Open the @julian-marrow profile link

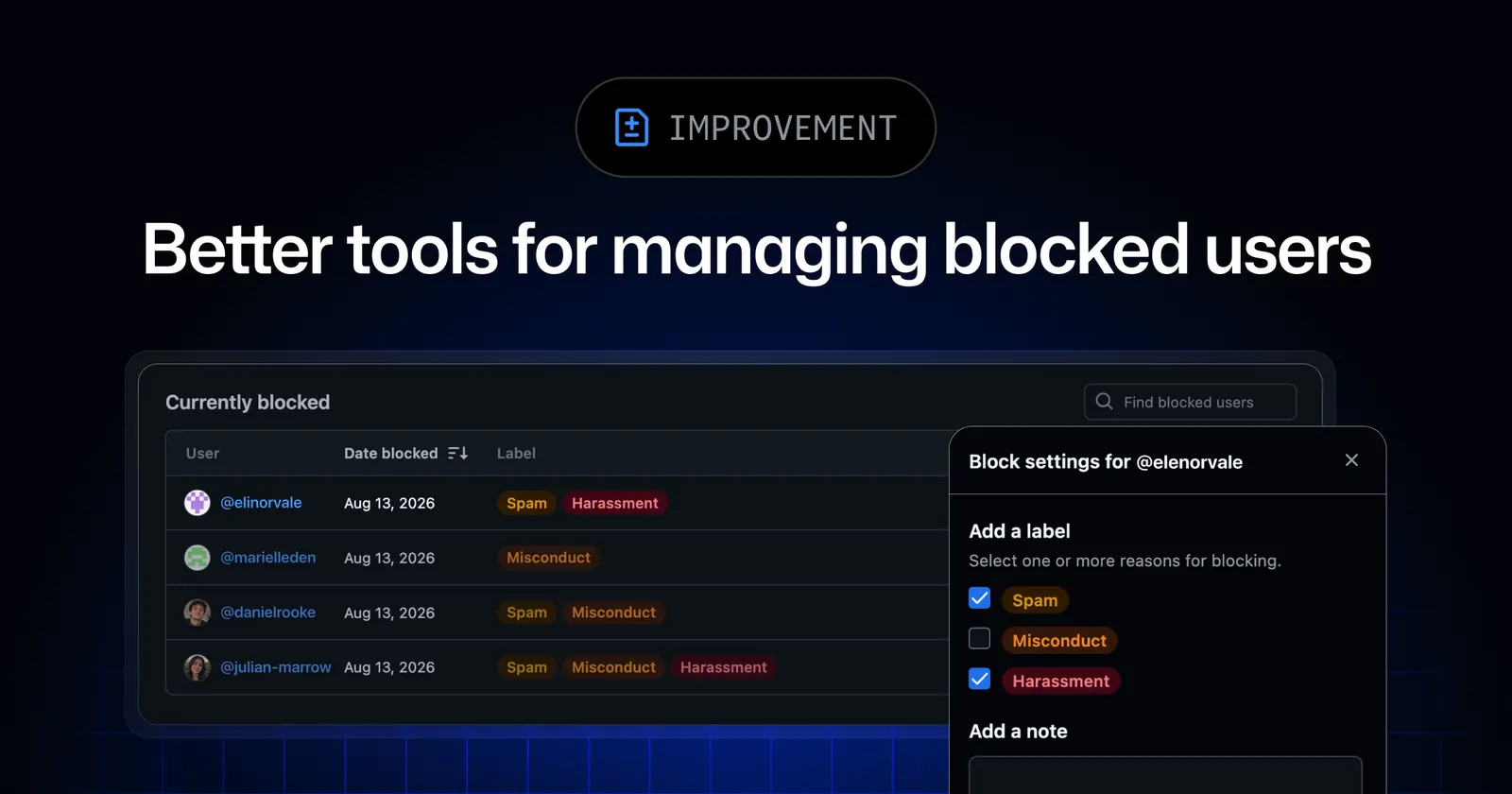tap(276, 667)
